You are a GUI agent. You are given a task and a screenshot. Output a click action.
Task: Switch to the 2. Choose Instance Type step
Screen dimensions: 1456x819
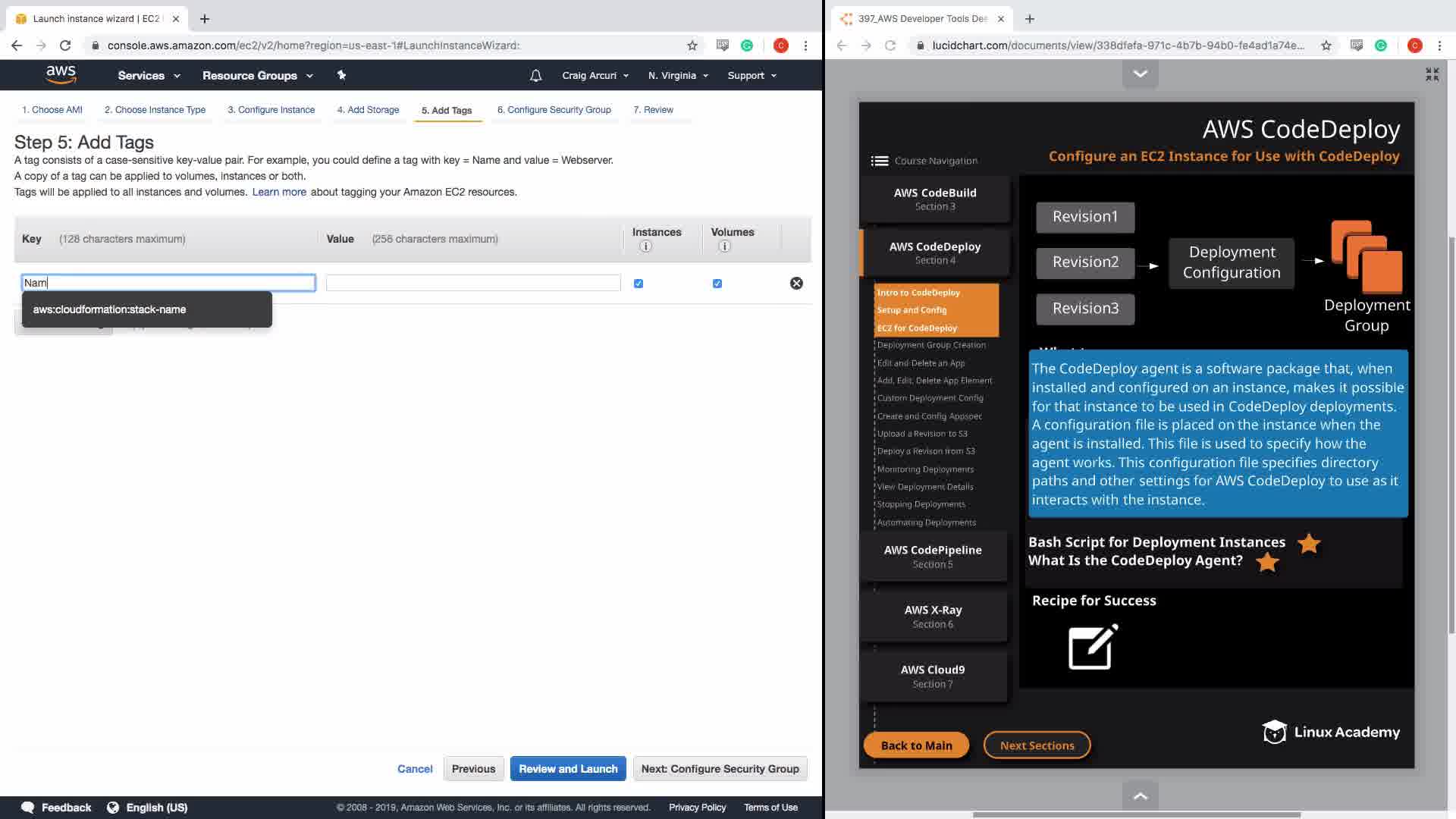[x=155, y=110]
